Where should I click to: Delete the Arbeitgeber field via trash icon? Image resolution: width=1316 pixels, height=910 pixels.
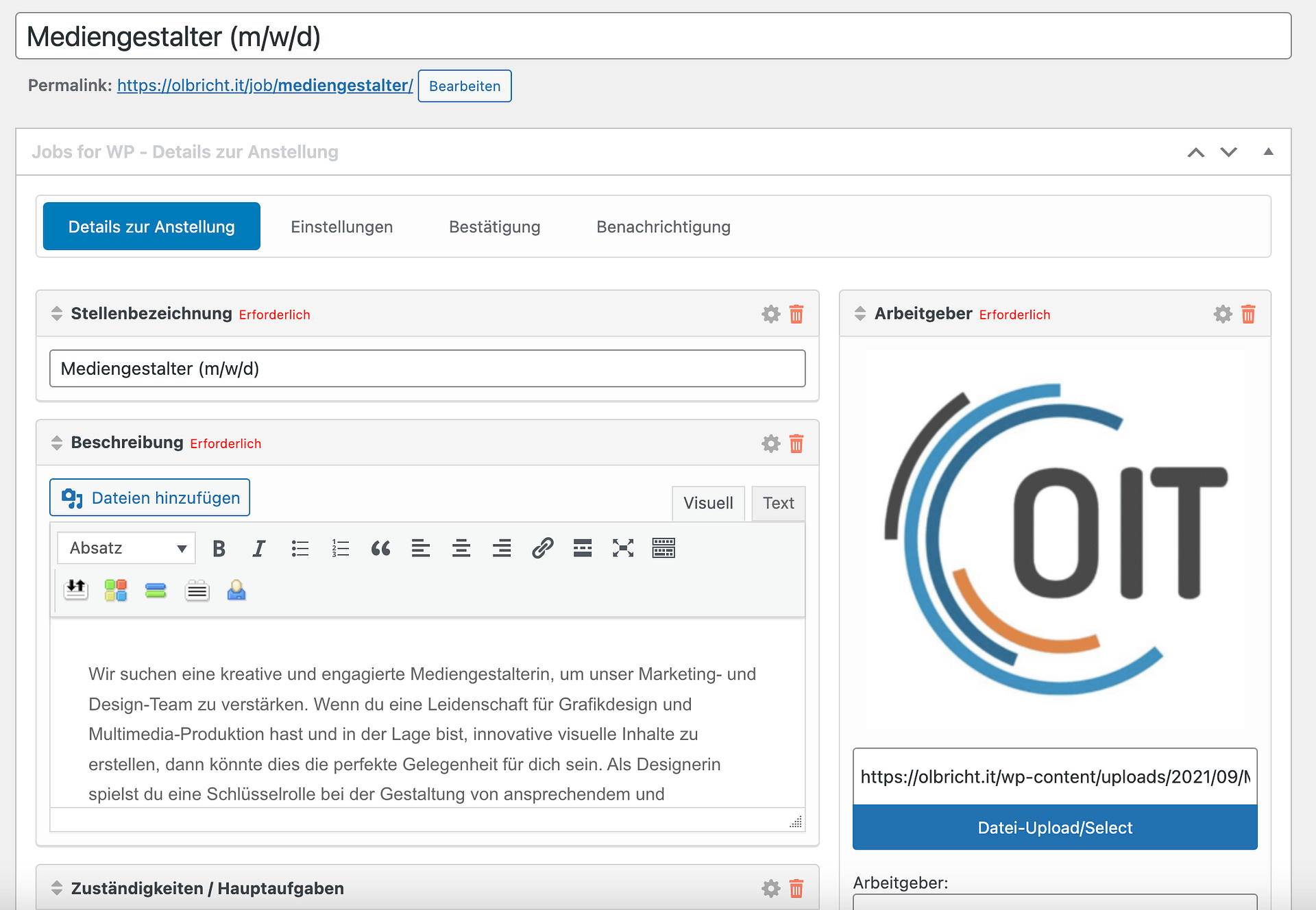[x=1248, y=314]
